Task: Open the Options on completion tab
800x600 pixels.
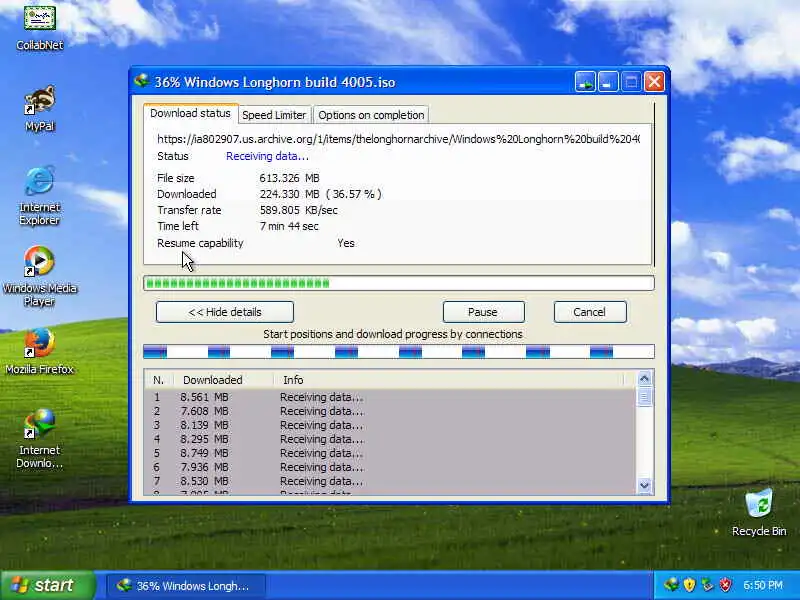Action: pos(371,115)
